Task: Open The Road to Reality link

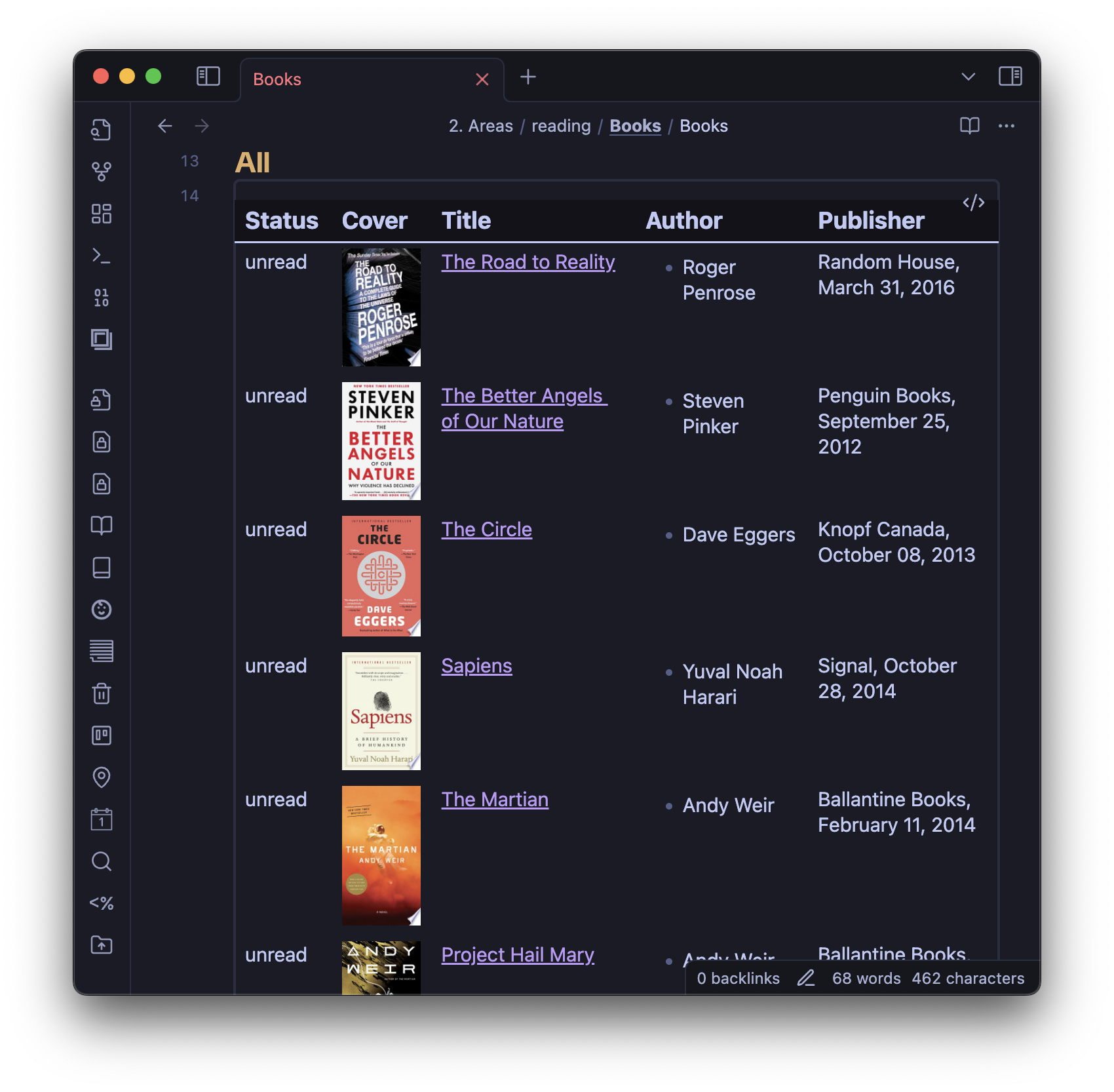Action: coord(528,262)
